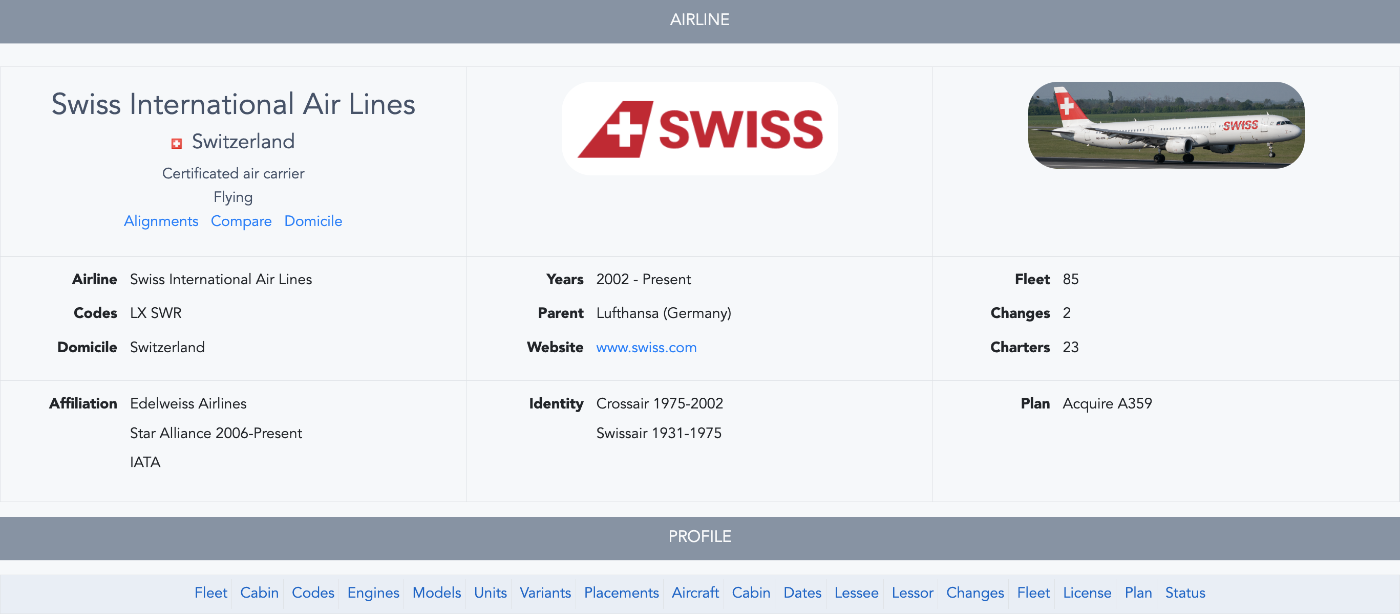Select Dates in the profile menu
Image resolution: width=1400 pixels, height=614 pixels.
click(802, 593)
